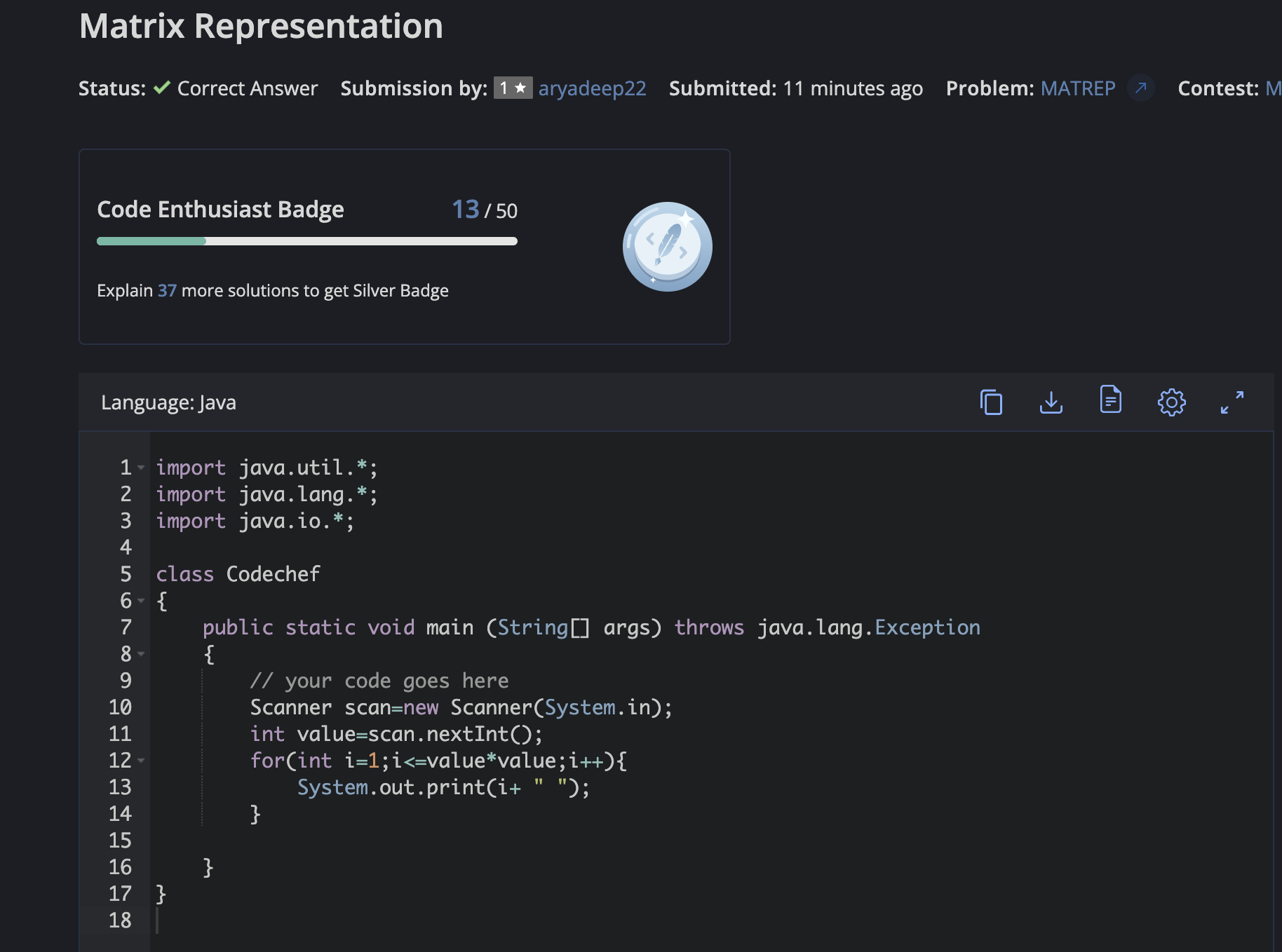This screenshot has width=1282, height=952.
Task: Open the MATREP problem page
Action: point(1078,88)
